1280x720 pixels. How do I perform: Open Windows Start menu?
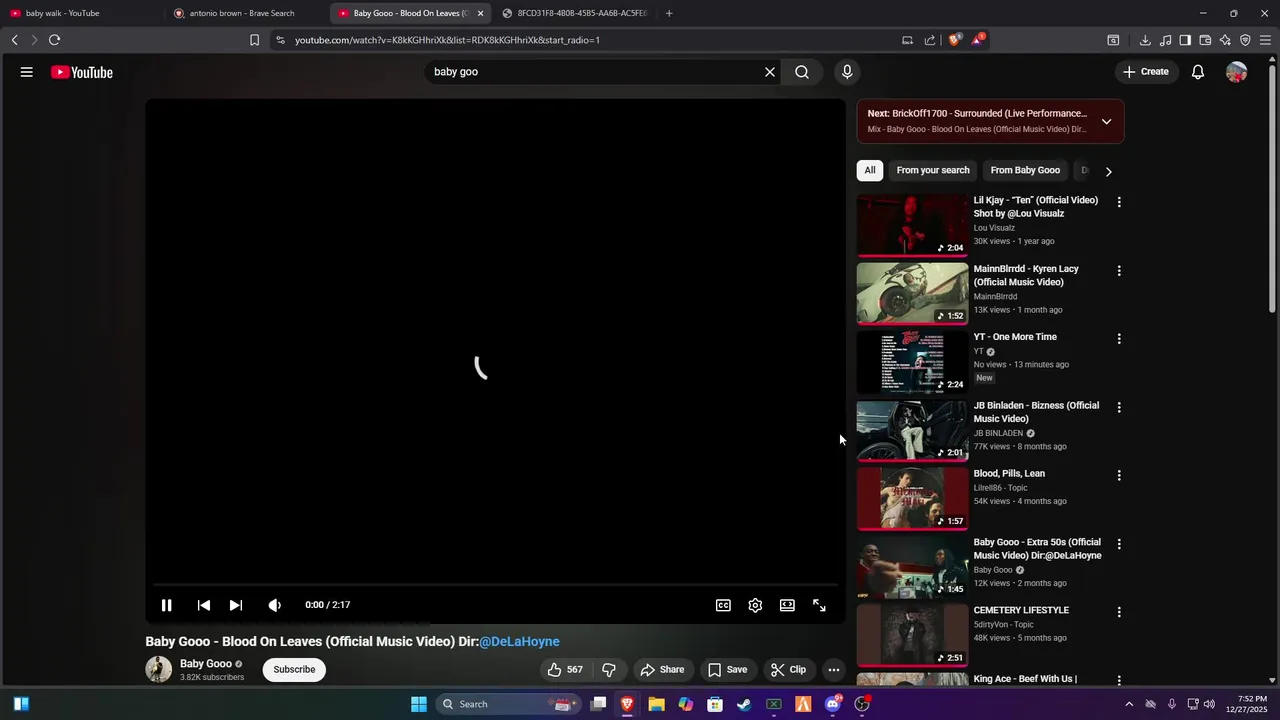coord(419,704)
